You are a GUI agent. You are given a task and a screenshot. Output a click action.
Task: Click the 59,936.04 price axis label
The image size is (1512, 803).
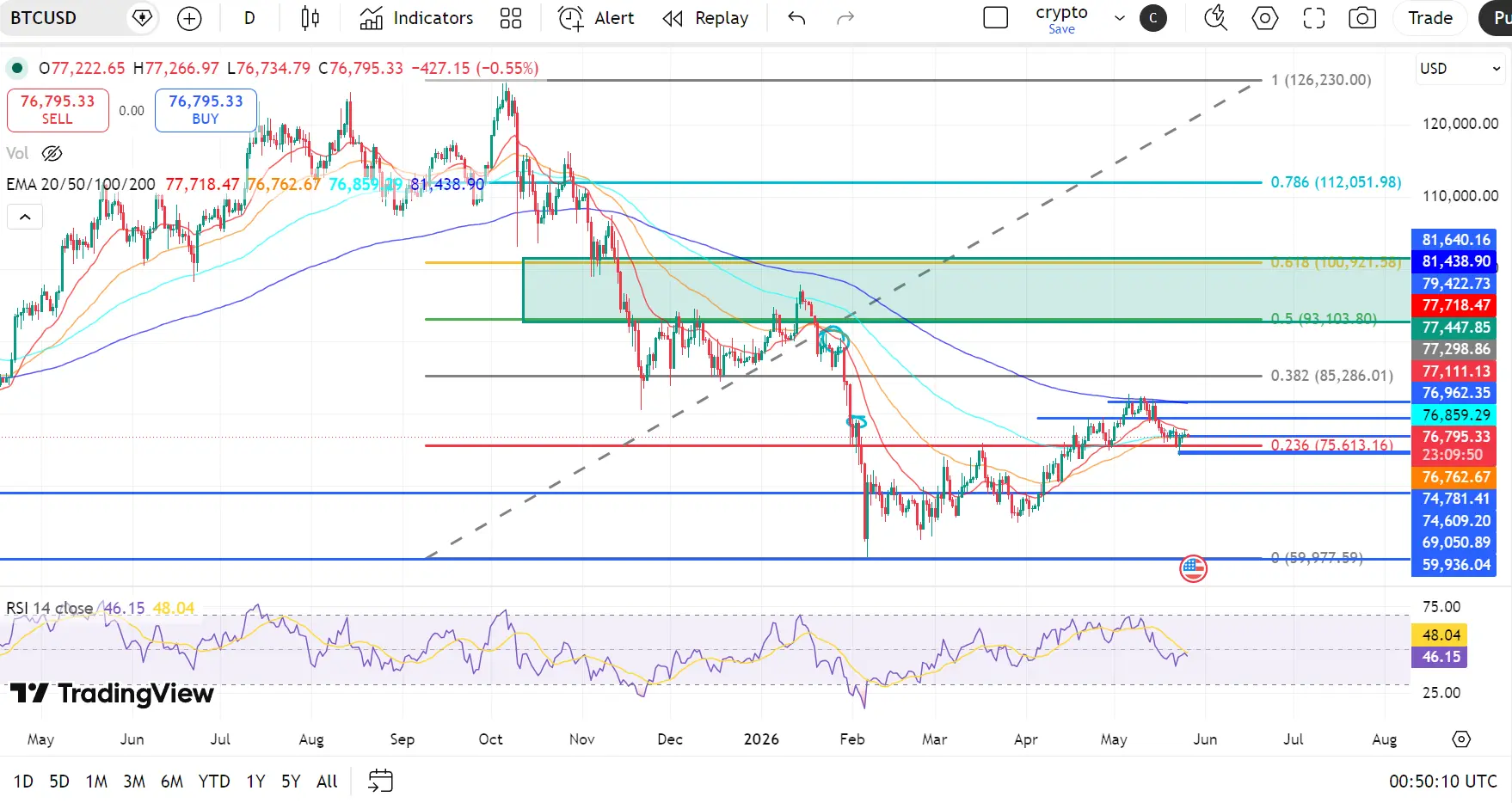(1454, 565)
